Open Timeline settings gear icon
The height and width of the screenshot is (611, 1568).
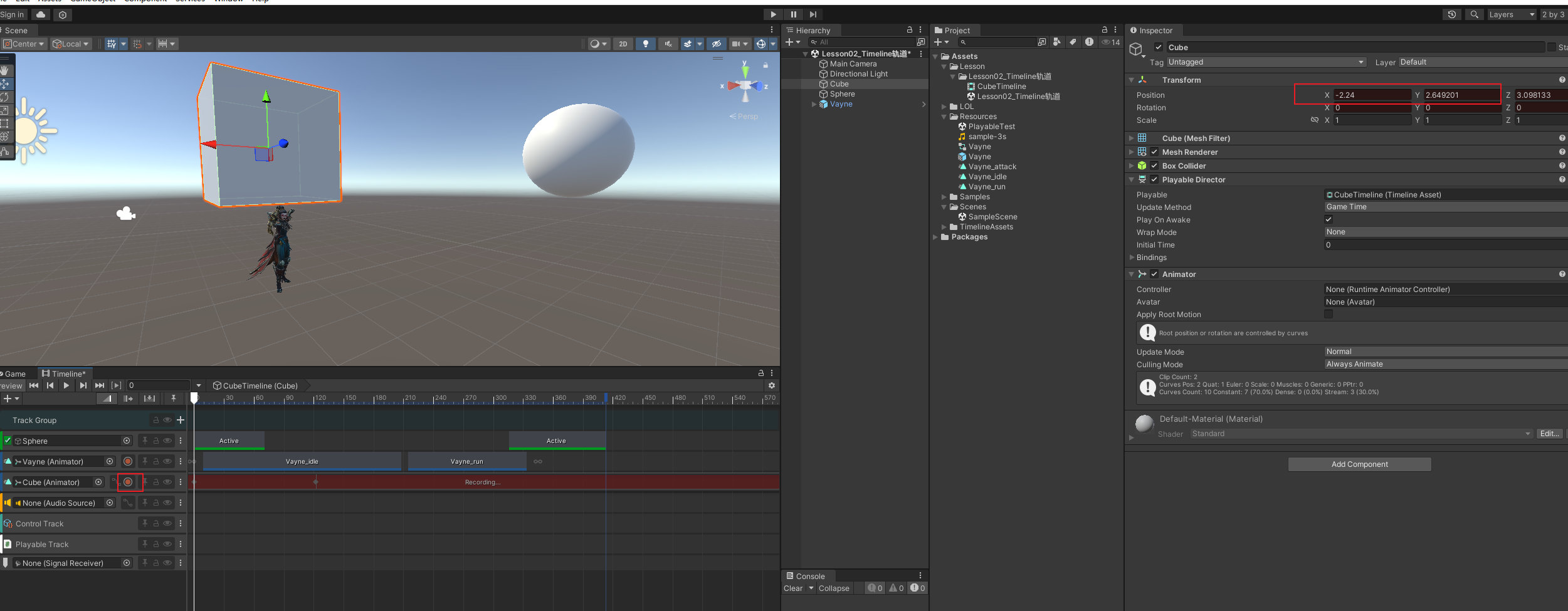(772, 385)
